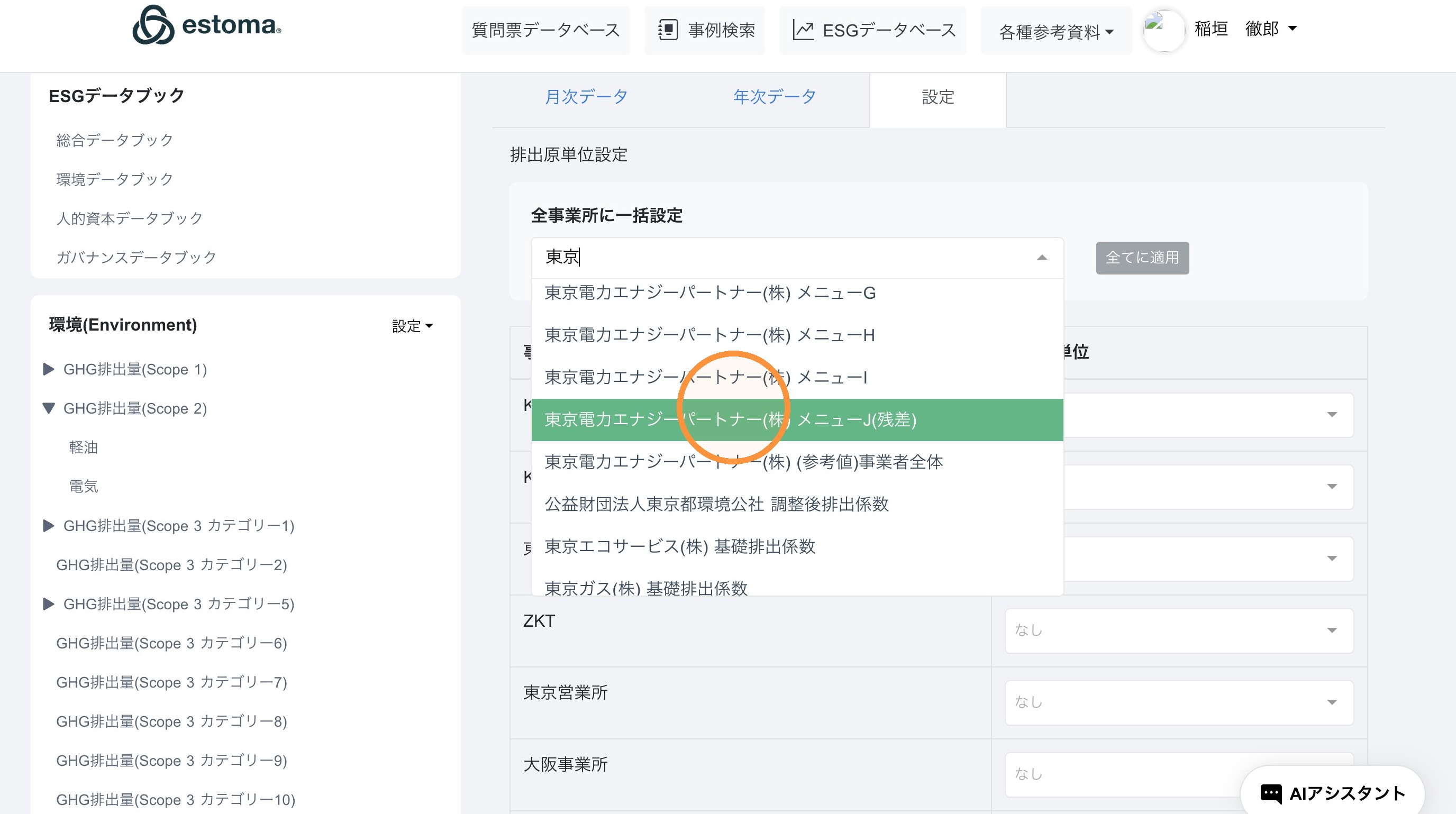Open GHG排出量(Scope 3 カテゴリー10)
The height and width of the screenshot is (814, 1456).
pos(176,799)
